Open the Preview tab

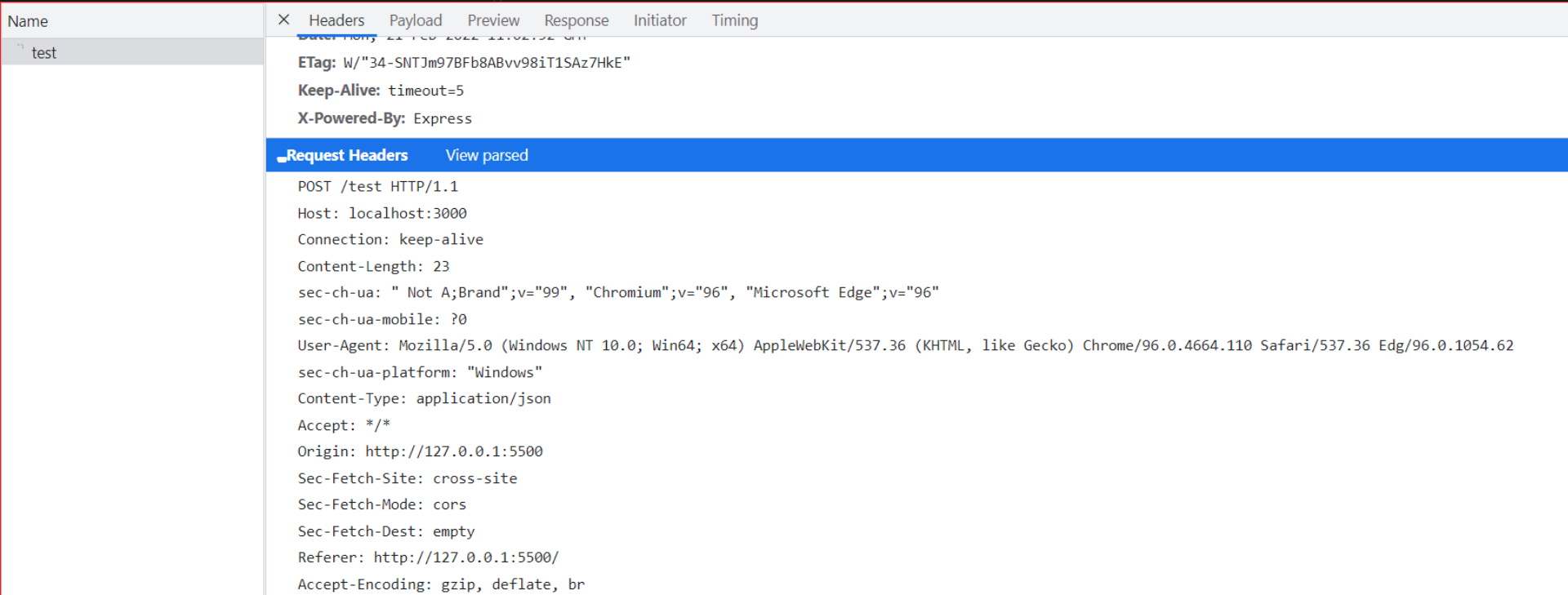[x=493, y=20]
